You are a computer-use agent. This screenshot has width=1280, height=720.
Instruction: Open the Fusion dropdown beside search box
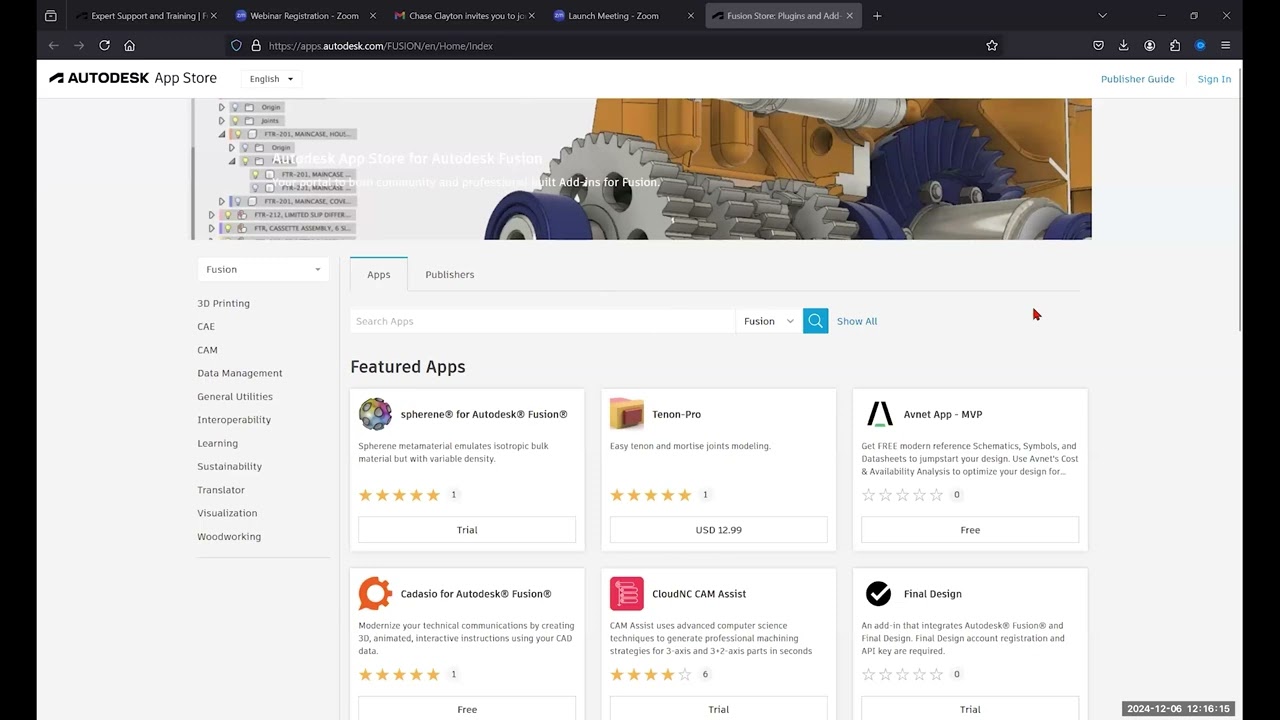768,321
